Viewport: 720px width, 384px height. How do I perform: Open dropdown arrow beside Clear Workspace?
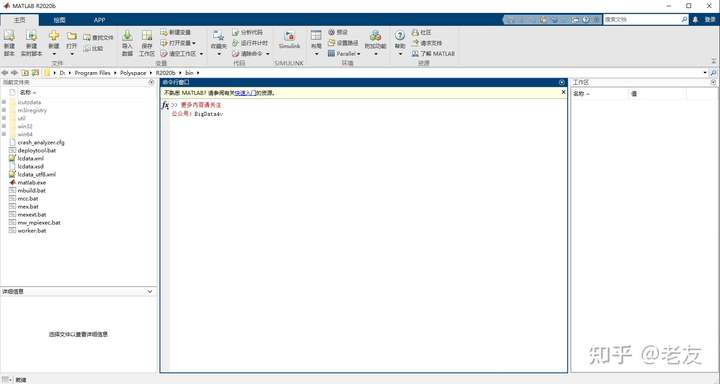pyautogui.click(x=201, y=54)
